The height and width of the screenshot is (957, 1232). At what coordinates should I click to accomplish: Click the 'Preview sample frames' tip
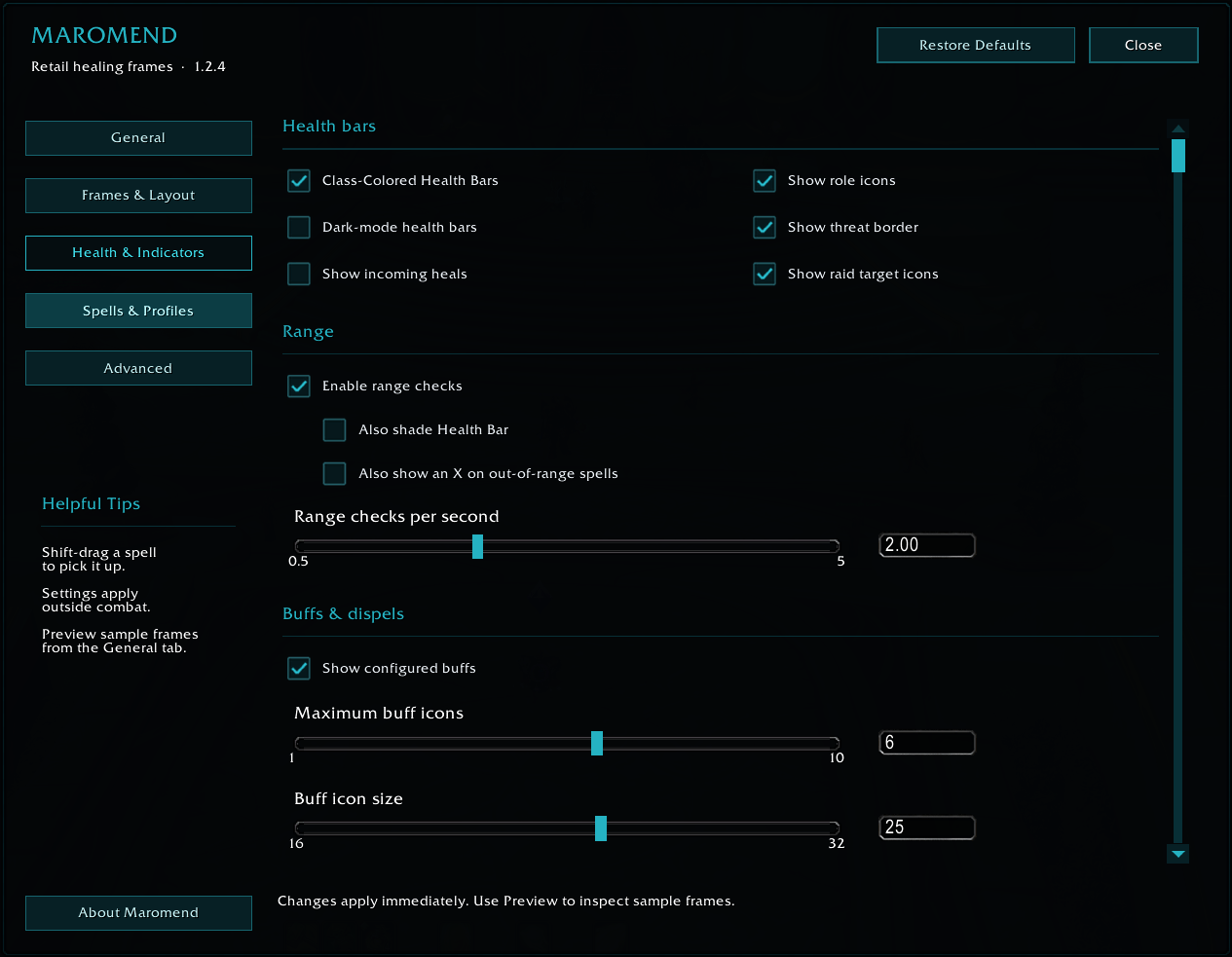[120, 642]
